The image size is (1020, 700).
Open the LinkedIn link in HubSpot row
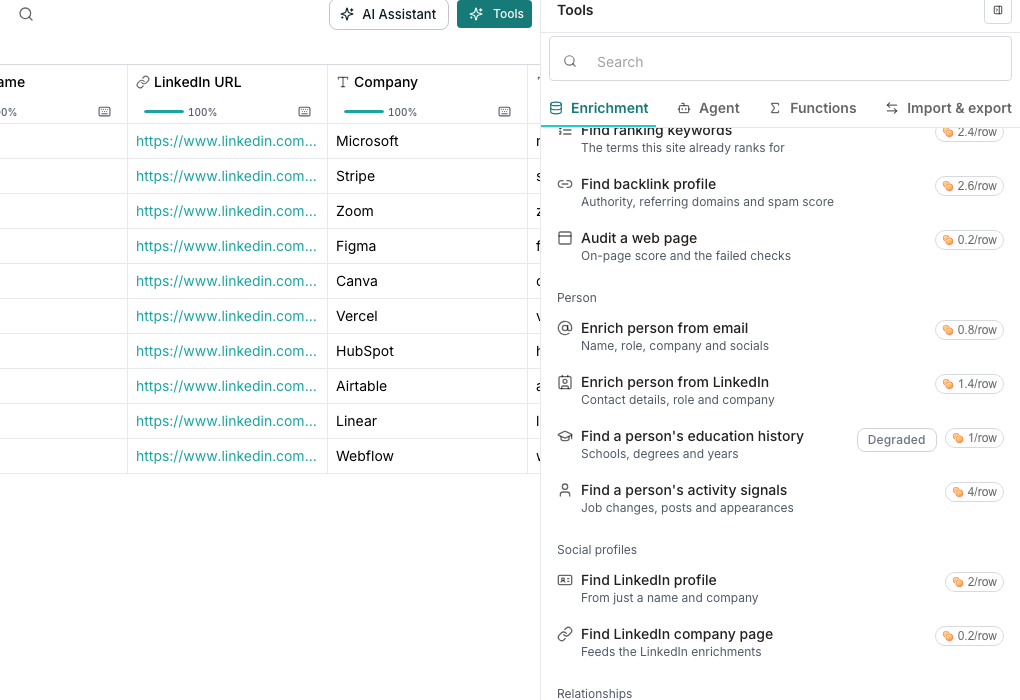coord(226,351)
